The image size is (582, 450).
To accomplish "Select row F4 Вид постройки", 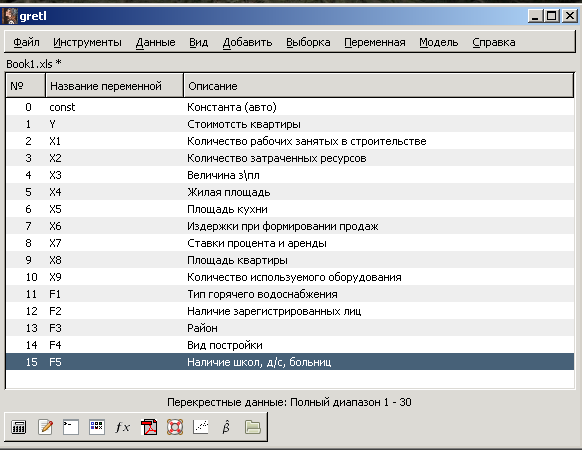I will tap(290, 345).
